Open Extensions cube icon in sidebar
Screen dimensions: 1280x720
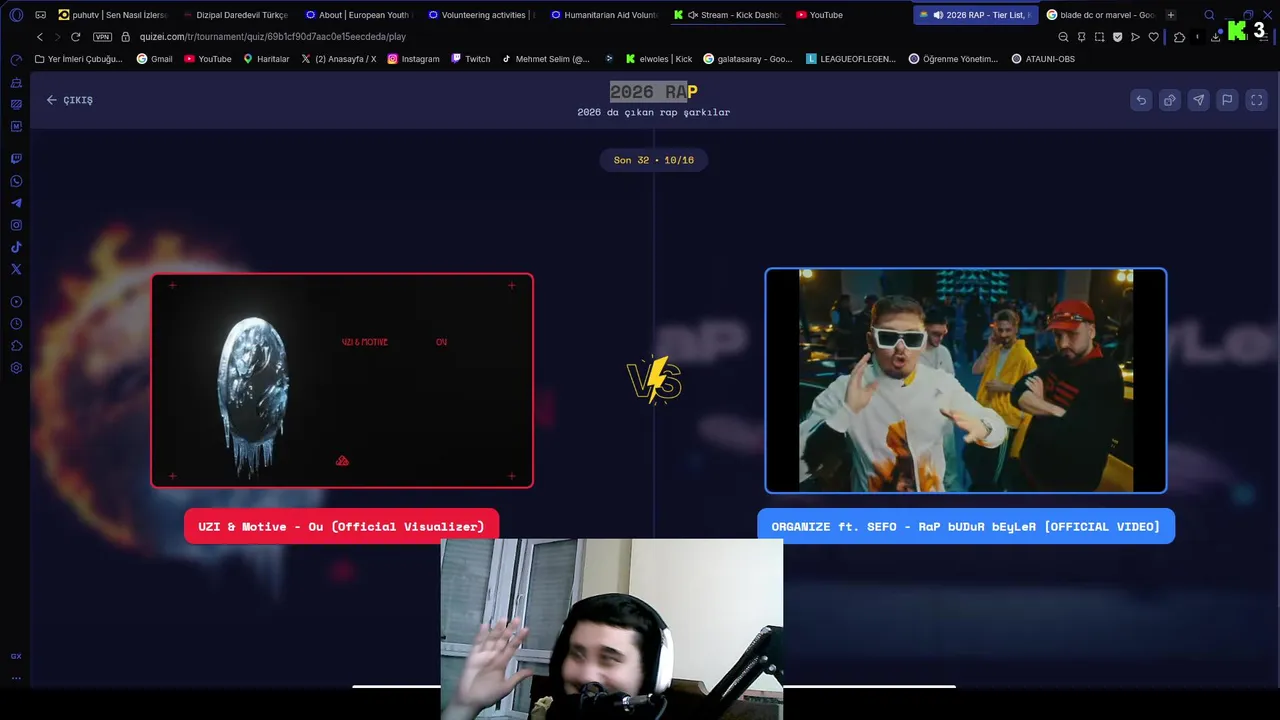[16, 346]
